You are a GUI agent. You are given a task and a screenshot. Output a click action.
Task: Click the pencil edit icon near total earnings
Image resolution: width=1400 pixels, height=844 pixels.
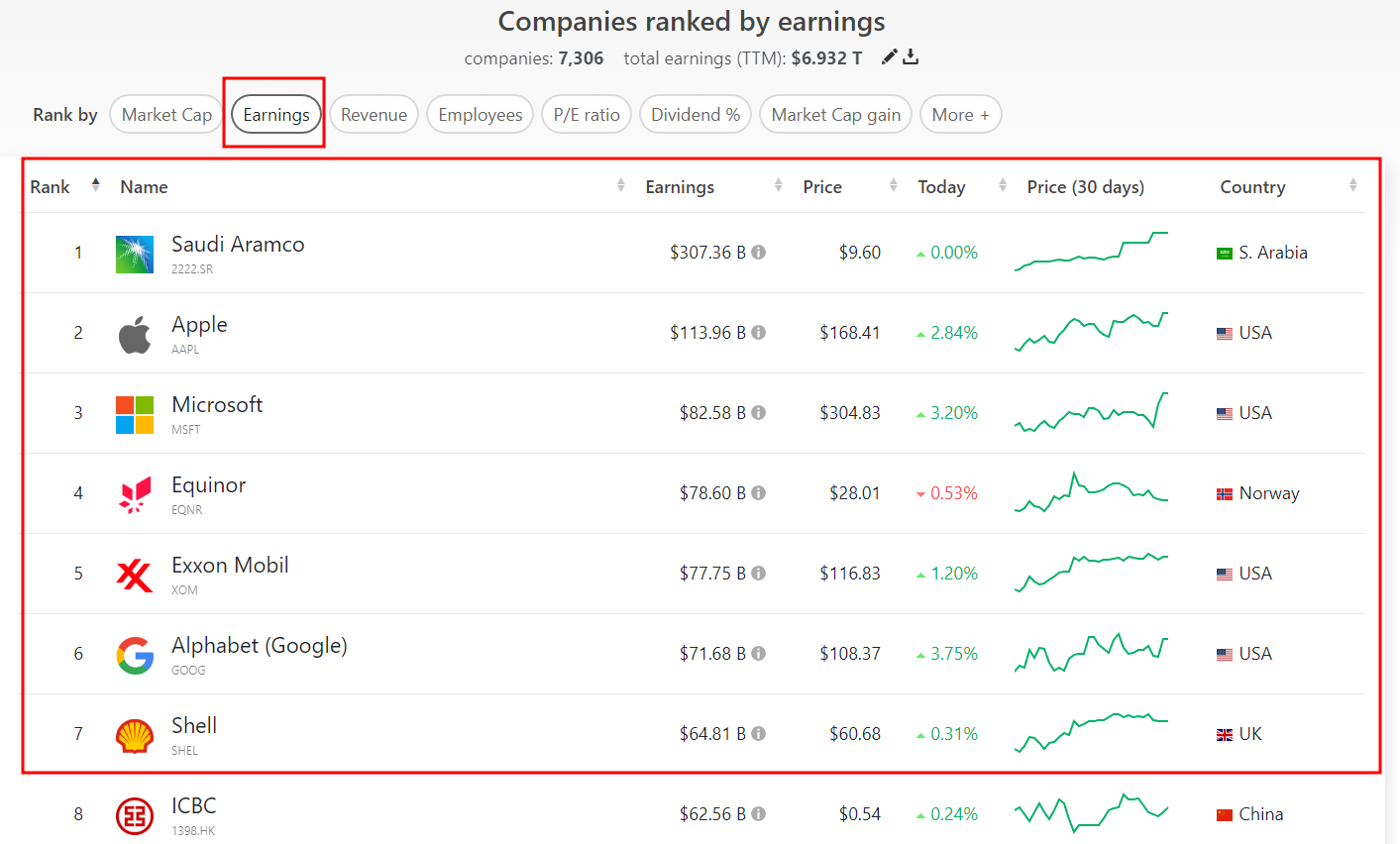[889, 57]
